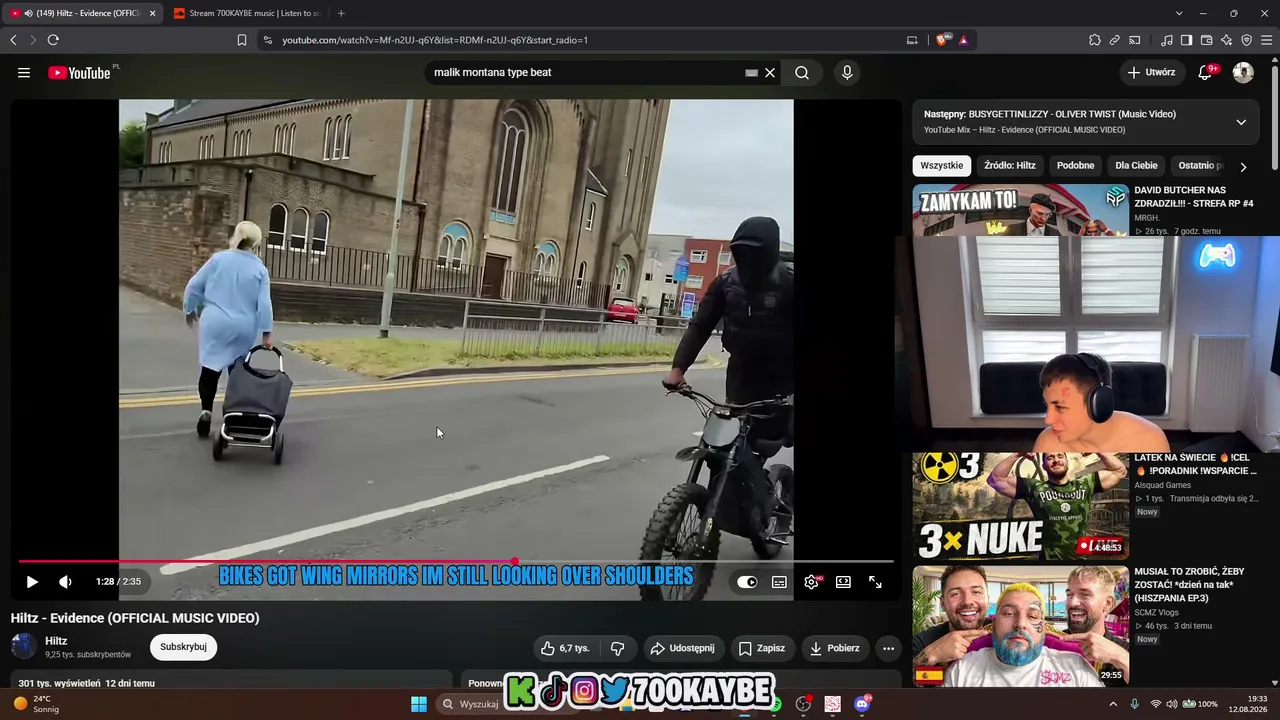The width and height of the screenshot is (1280, 720).
Task: Open the 3x NUKE video thumbnail
Action: [1021, 506]
